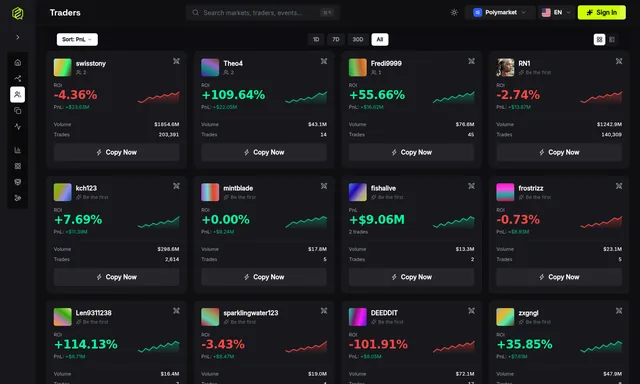Click Copy Now on mintblade's card
The image size is (640, 384).
[264, 277]
